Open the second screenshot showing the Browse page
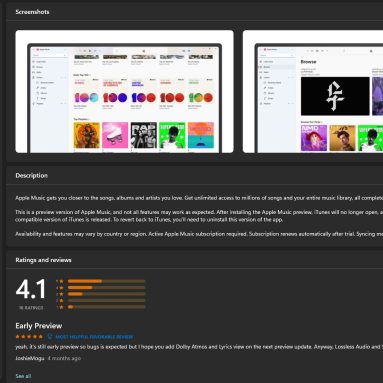 coord(313,91)
